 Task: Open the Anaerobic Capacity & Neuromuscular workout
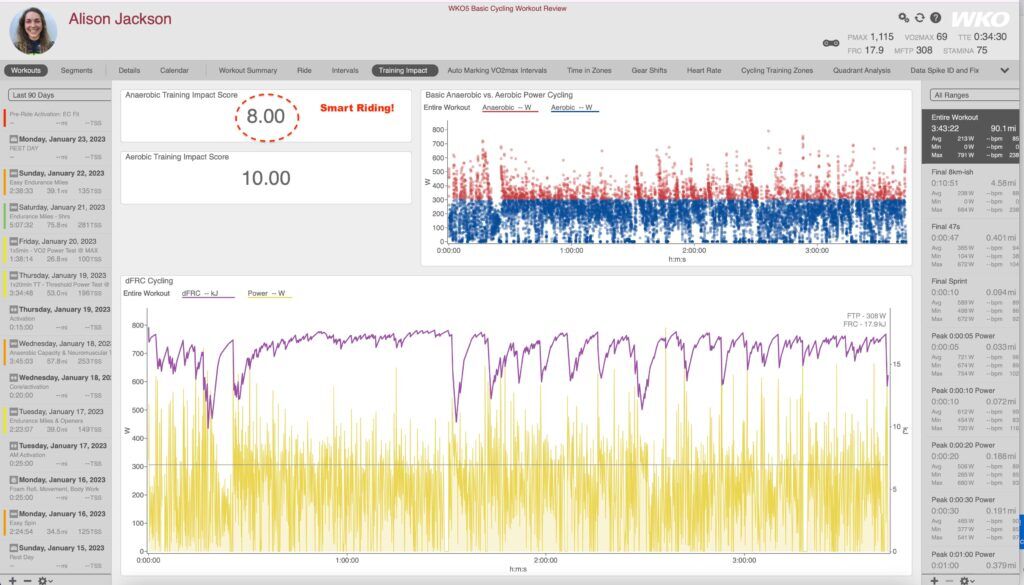tap(57, 352)
